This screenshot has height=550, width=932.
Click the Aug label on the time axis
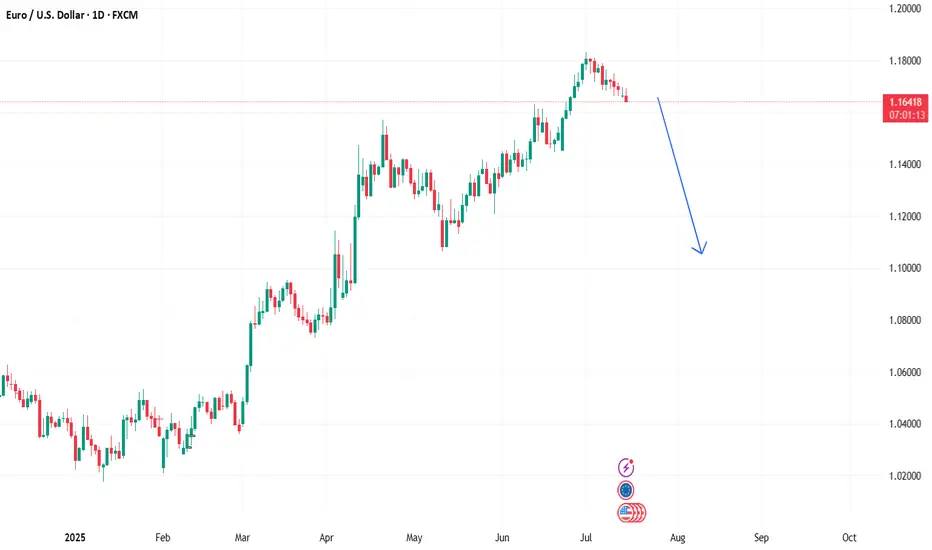coord(678,538)
